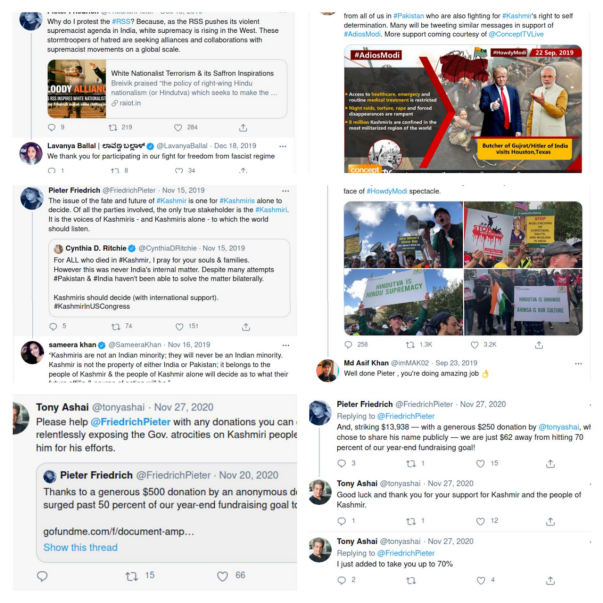Viewport: 603px width, 603px height.
Task: Open the 'Hindutva is Hindu Supremacy' sign photo
Action: pos(403,302)
